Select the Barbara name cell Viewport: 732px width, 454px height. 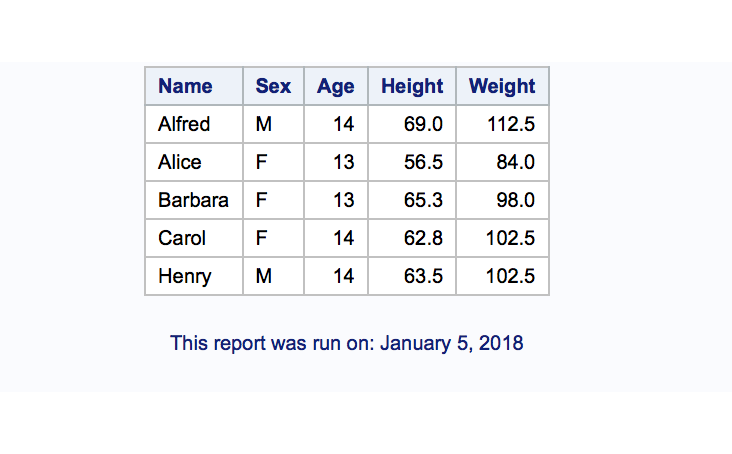click(x=194, y=200)
